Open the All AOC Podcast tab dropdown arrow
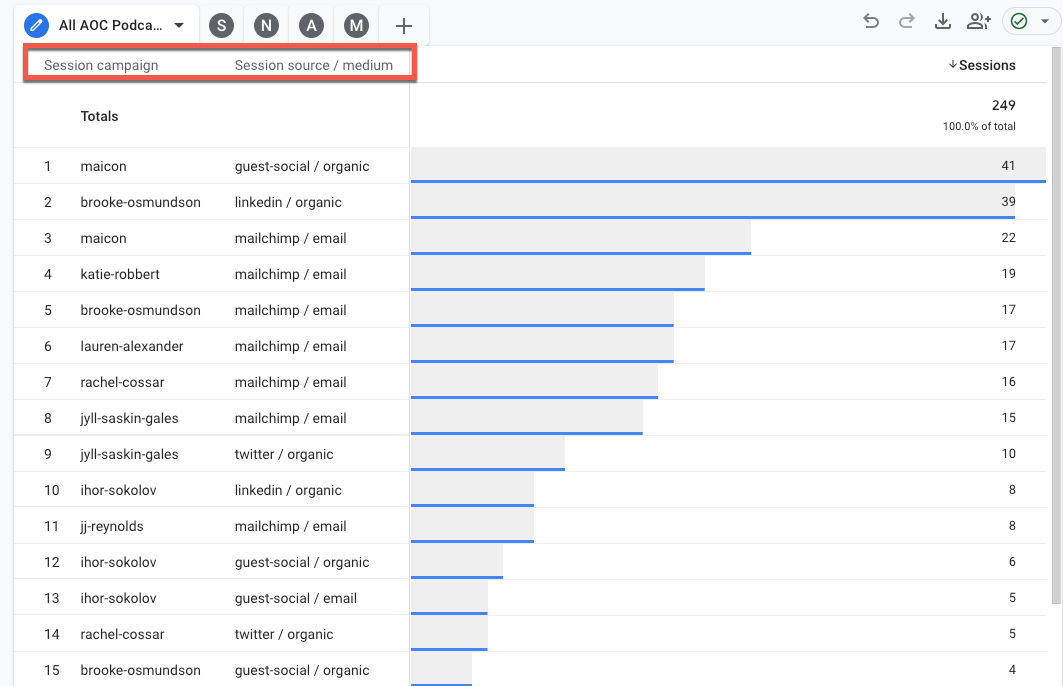Image resolution: width=1063 pixels, height=686 pixels. (179, 26)
